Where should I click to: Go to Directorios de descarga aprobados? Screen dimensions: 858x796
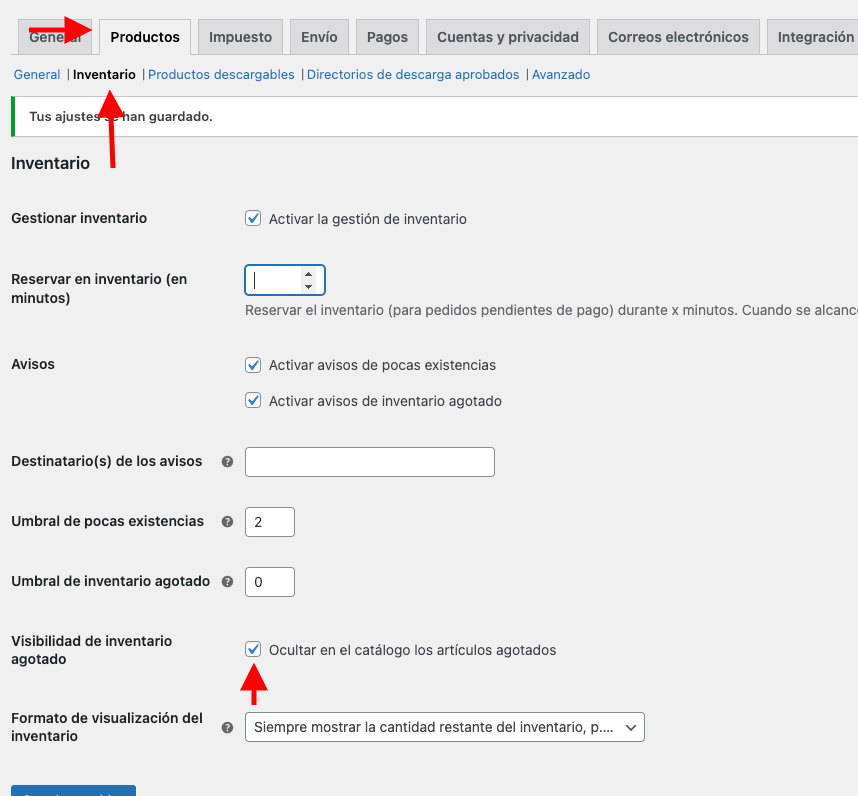(x=413, y=74)
